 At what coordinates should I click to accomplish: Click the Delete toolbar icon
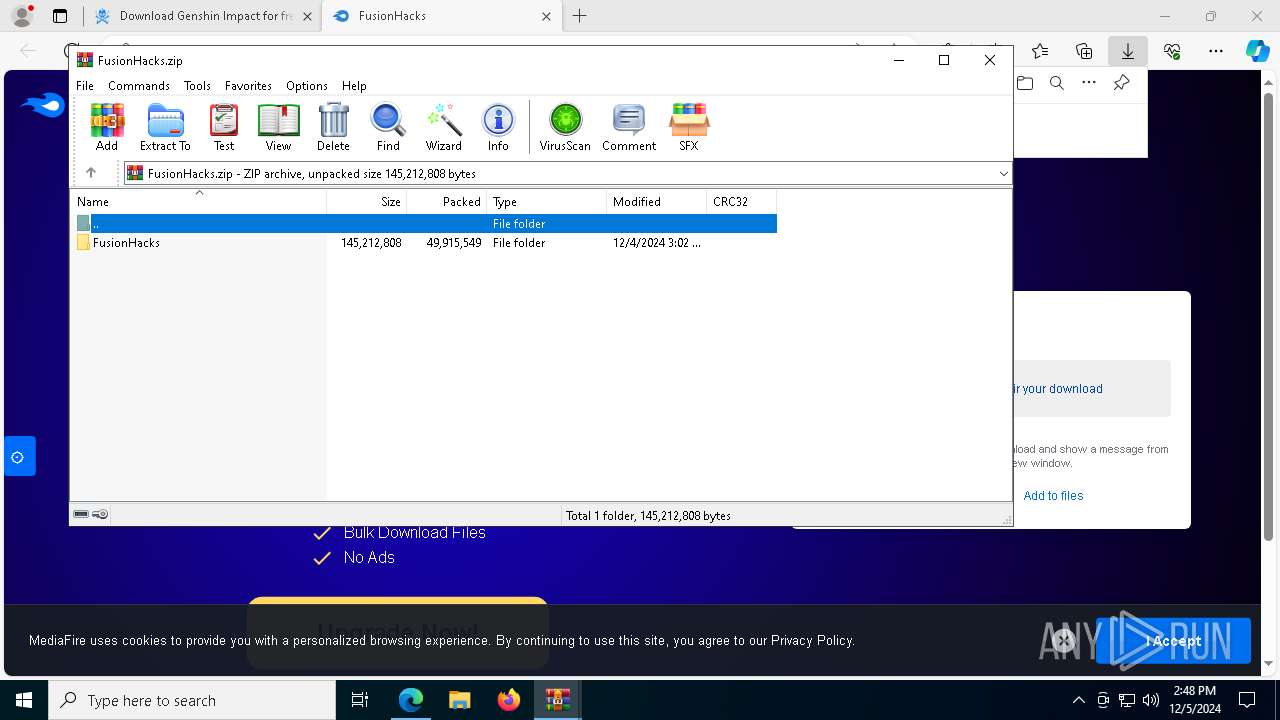click(333, 127)
